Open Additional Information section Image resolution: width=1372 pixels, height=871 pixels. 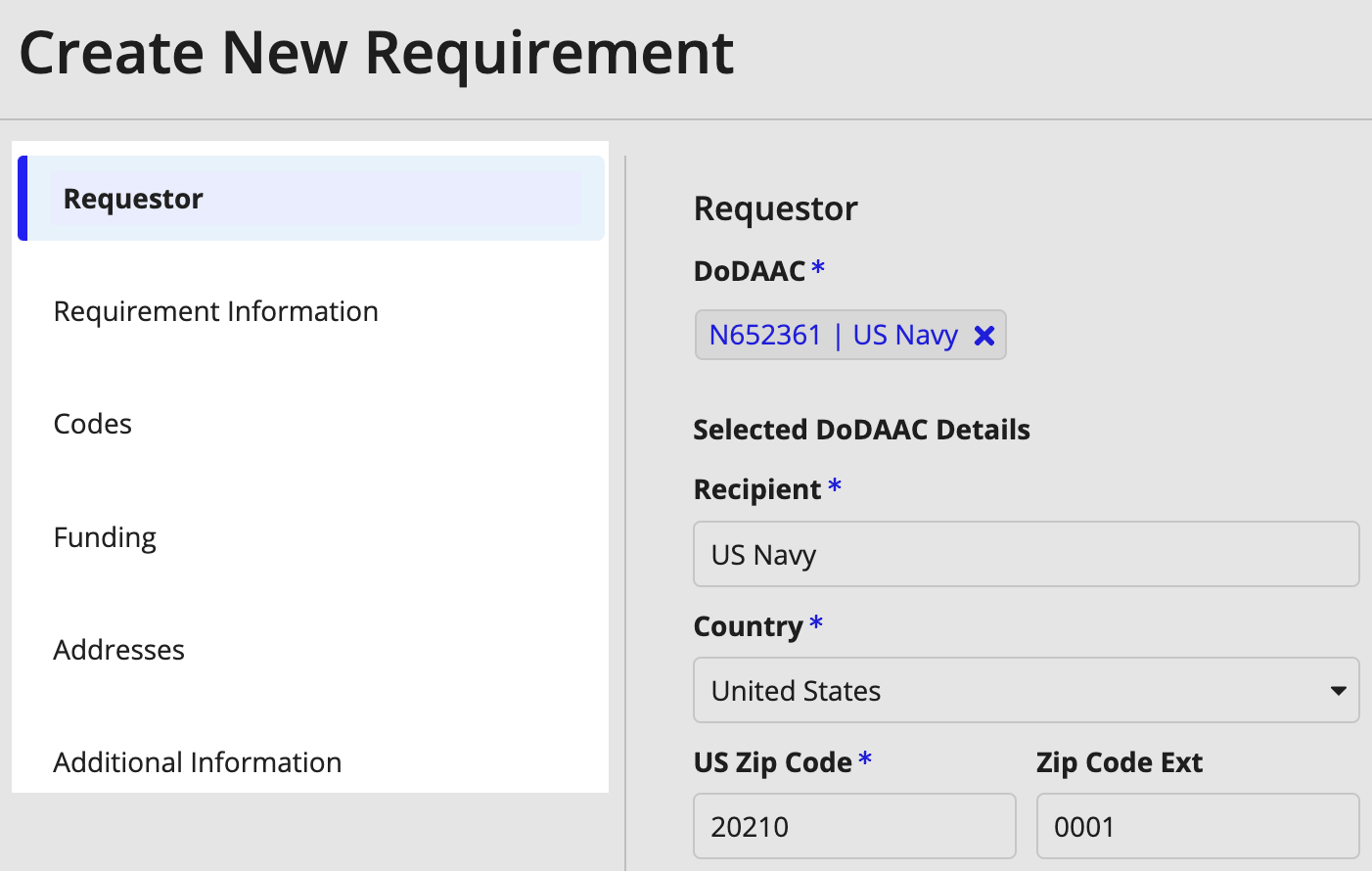[197, 762]
